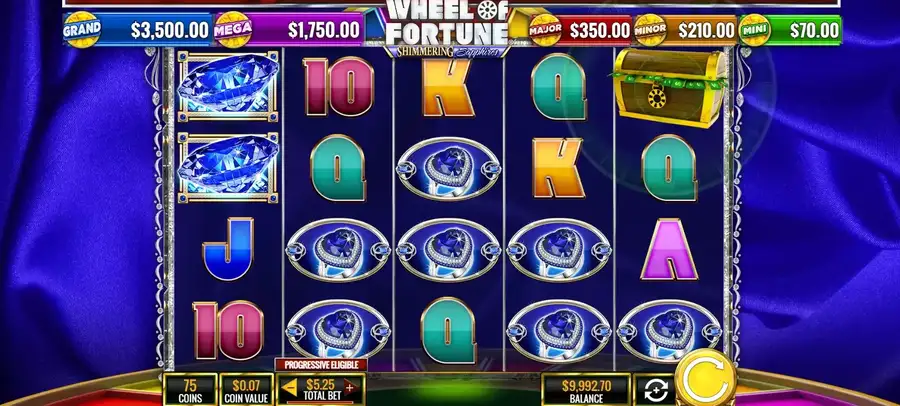
Task: Open the $0.07 Coin Value setting
Action: [x=246, y=390]
